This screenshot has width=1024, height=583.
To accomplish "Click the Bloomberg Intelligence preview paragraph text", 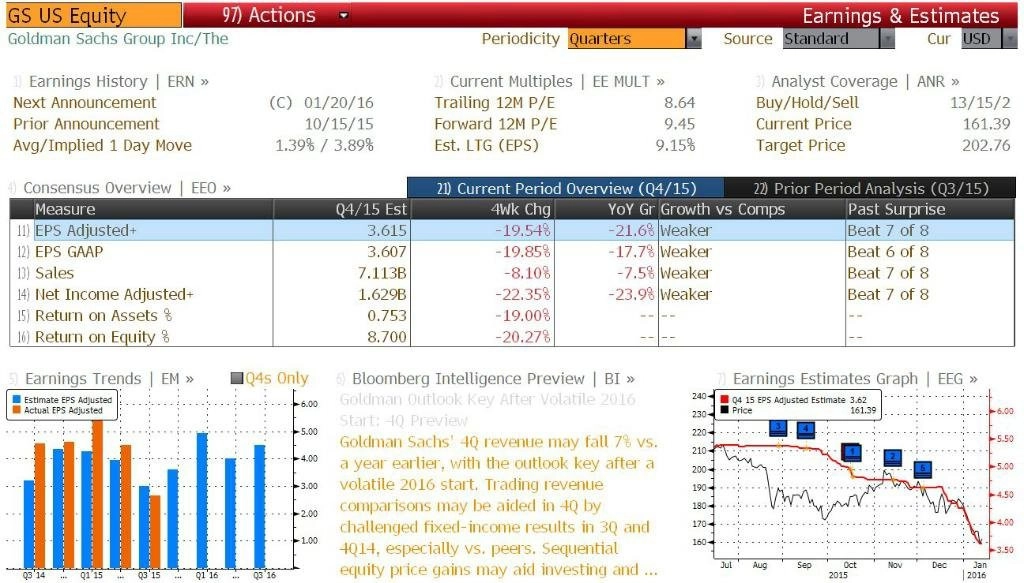I will 498,505.
